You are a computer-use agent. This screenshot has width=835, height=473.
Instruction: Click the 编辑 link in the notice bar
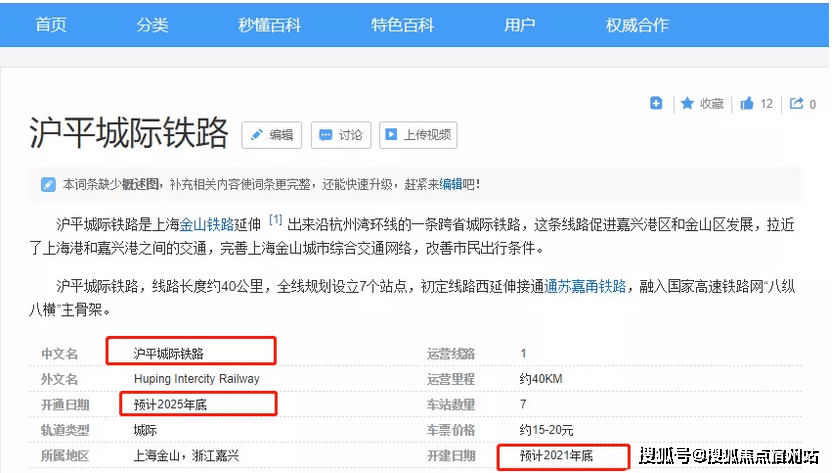coord(451,184)
